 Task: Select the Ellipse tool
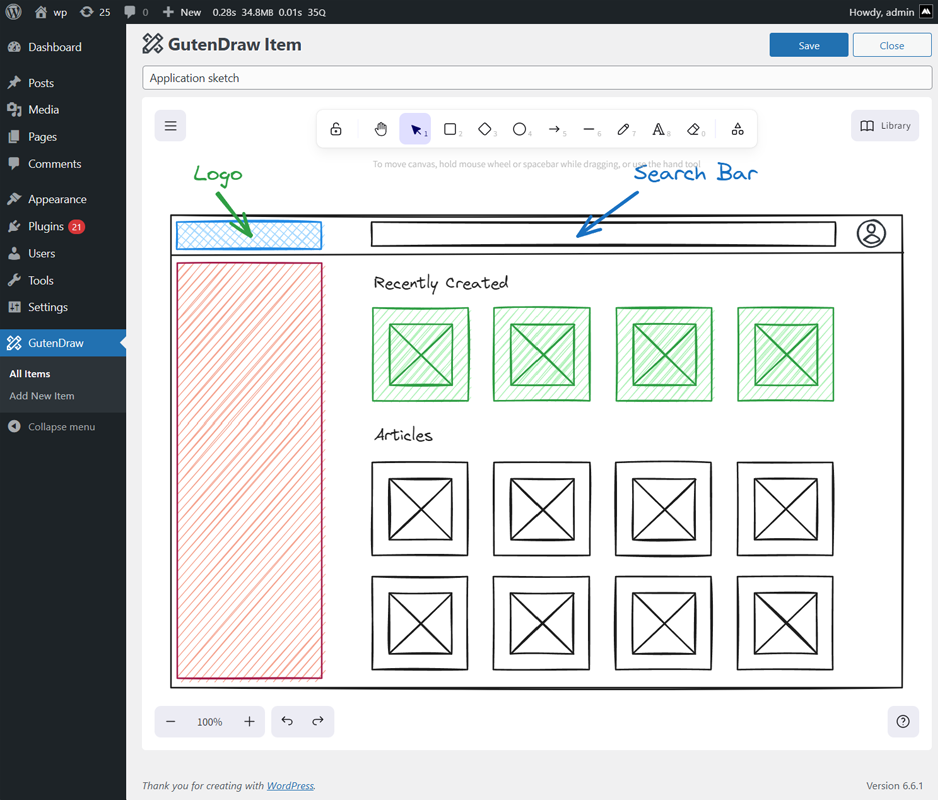[x=521, y=129]
